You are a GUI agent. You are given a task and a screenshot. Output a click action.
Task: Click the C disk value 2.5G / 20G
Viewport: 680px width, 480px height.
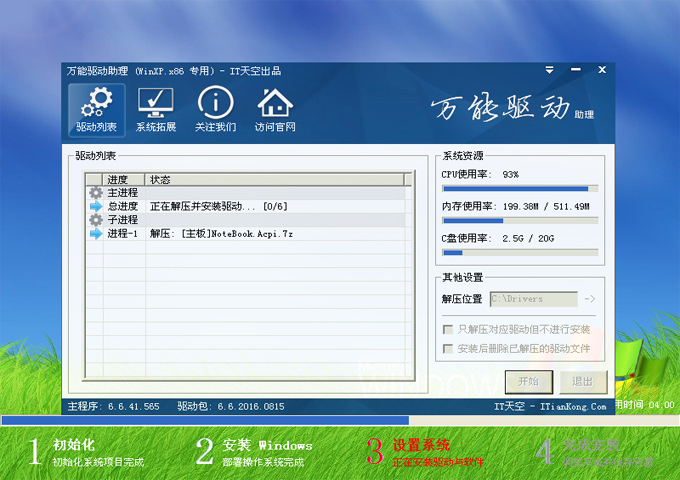click(528, 238)
